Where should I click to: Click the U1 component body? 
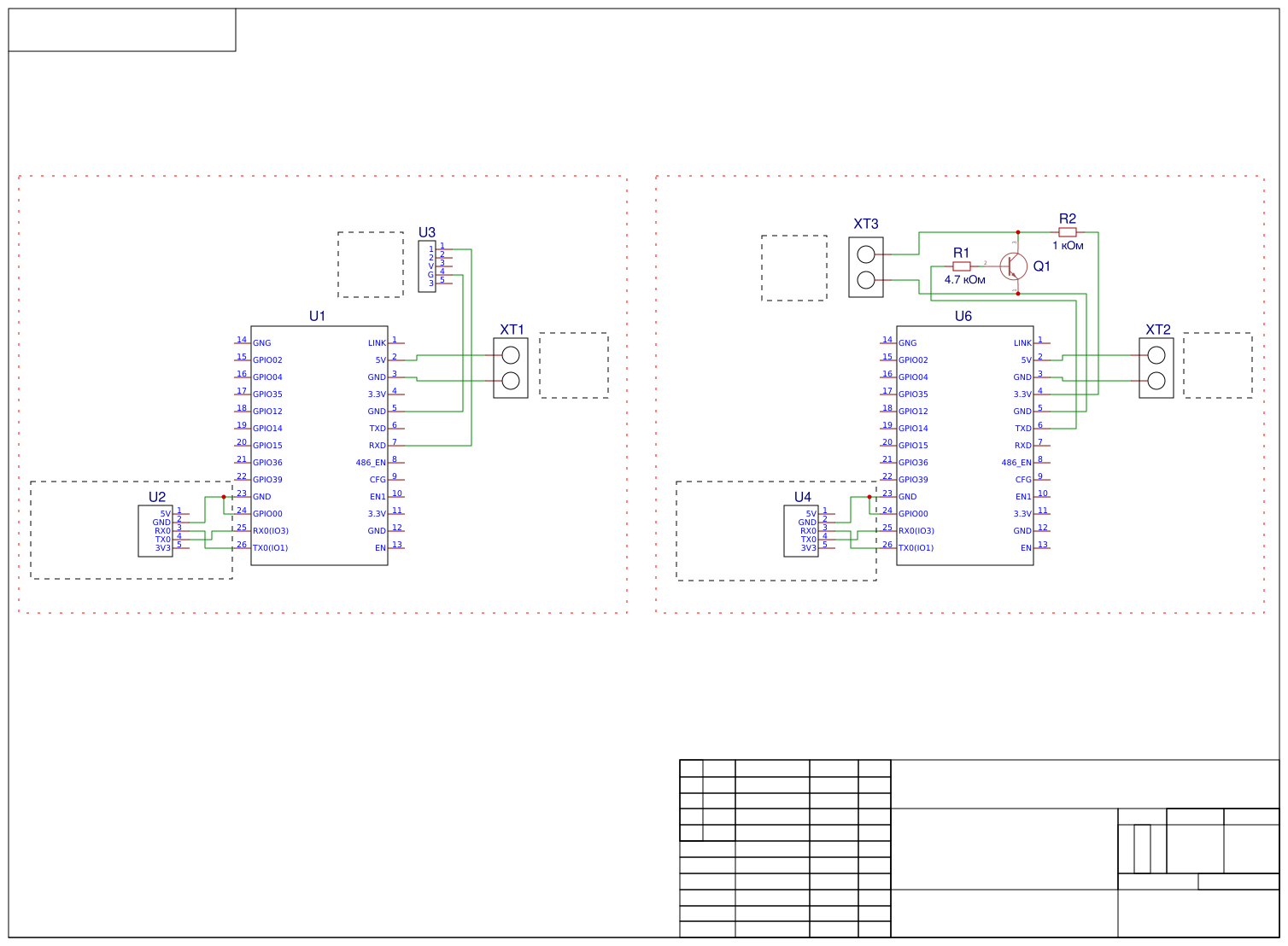[320, 444]
